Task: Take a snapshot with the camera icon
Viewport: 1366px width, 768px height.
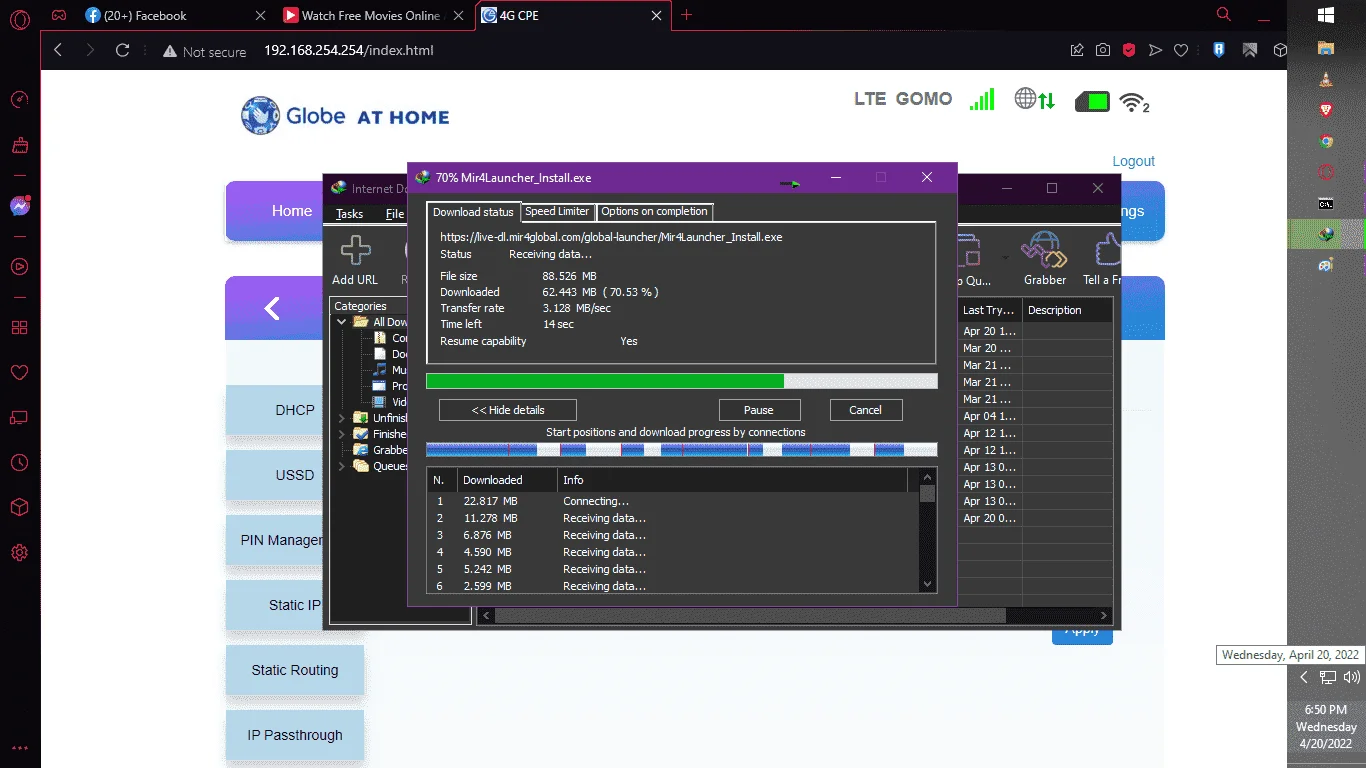Action: pos(1102,50)
